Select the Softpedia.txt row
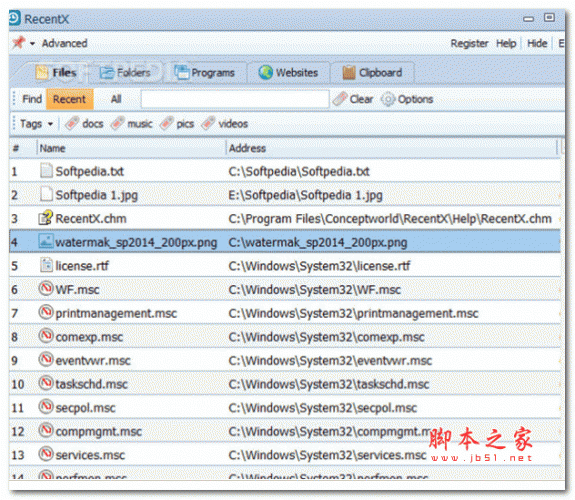The image size is (575, 500). [285, 171]
